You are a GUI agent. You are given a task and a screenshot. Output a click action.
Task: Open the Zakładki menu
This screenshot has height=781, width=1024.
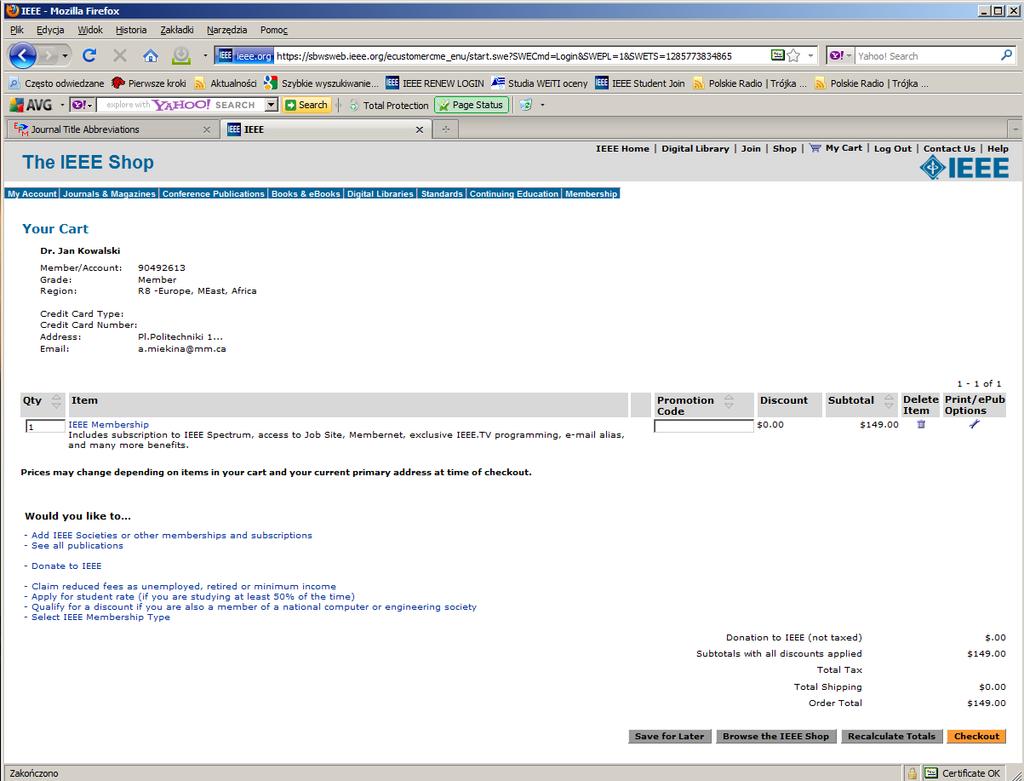pos(177,29)
